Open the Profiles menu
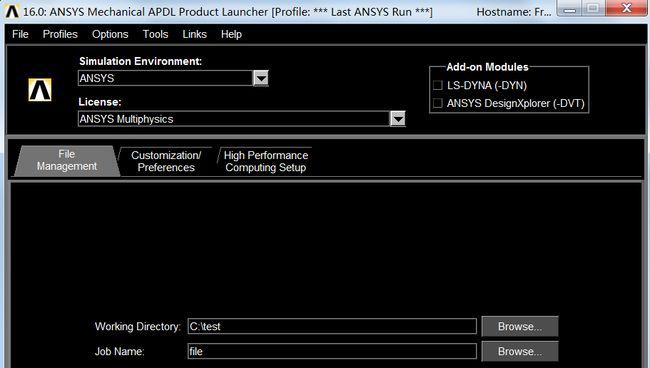This screenshot has height=368, width=650. click(x=60, y=34)
